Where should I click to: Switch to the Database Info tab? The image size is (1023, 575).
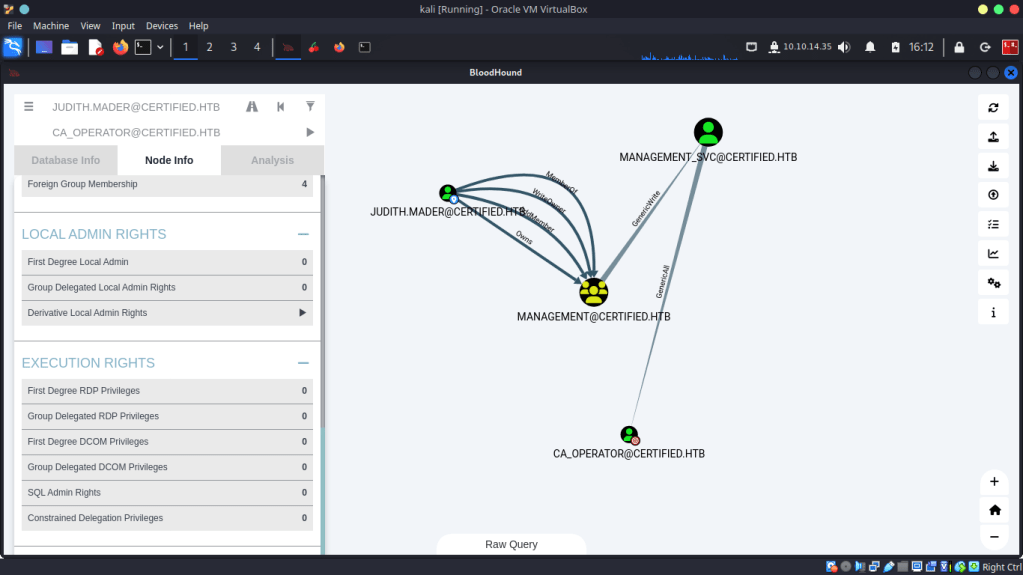pos(66,160)
